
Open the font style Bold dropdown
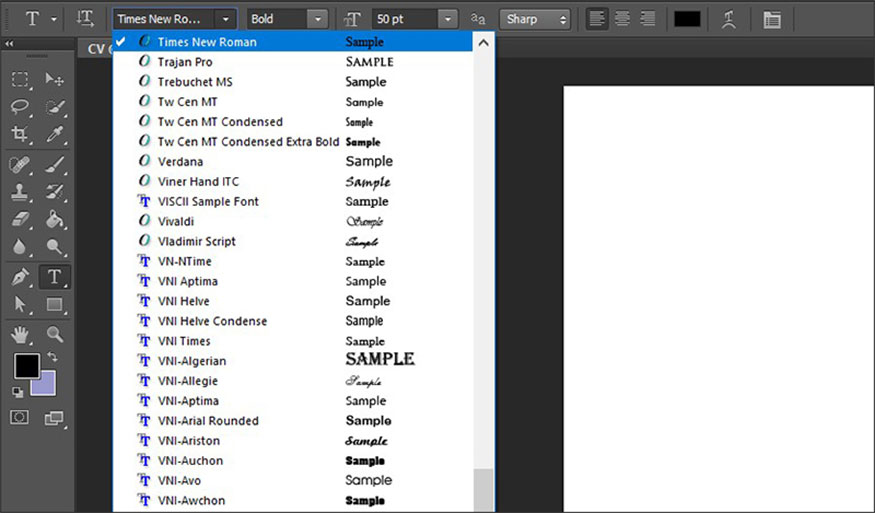pyautogui.click(x=317, y=19)
